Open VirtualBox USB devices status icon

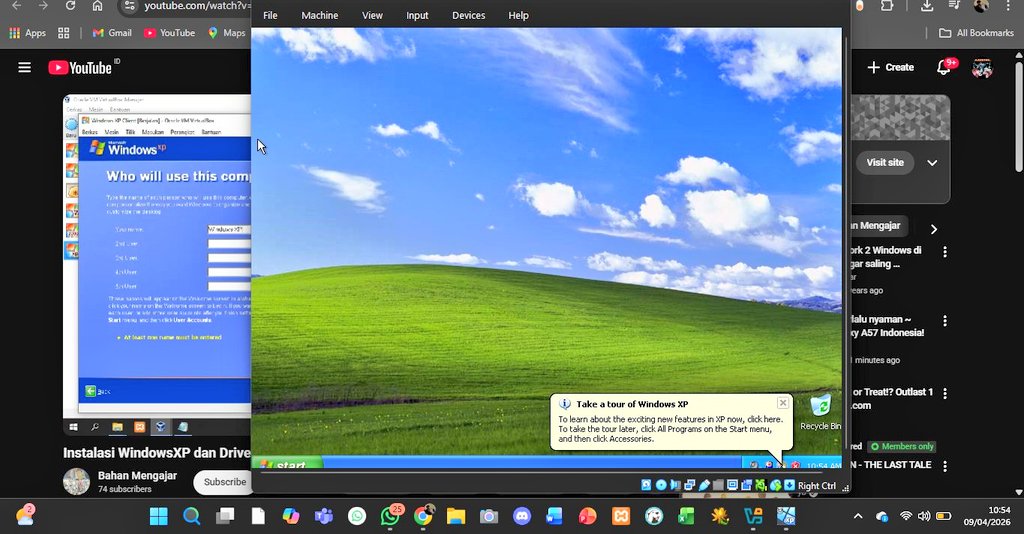[704, 485]
